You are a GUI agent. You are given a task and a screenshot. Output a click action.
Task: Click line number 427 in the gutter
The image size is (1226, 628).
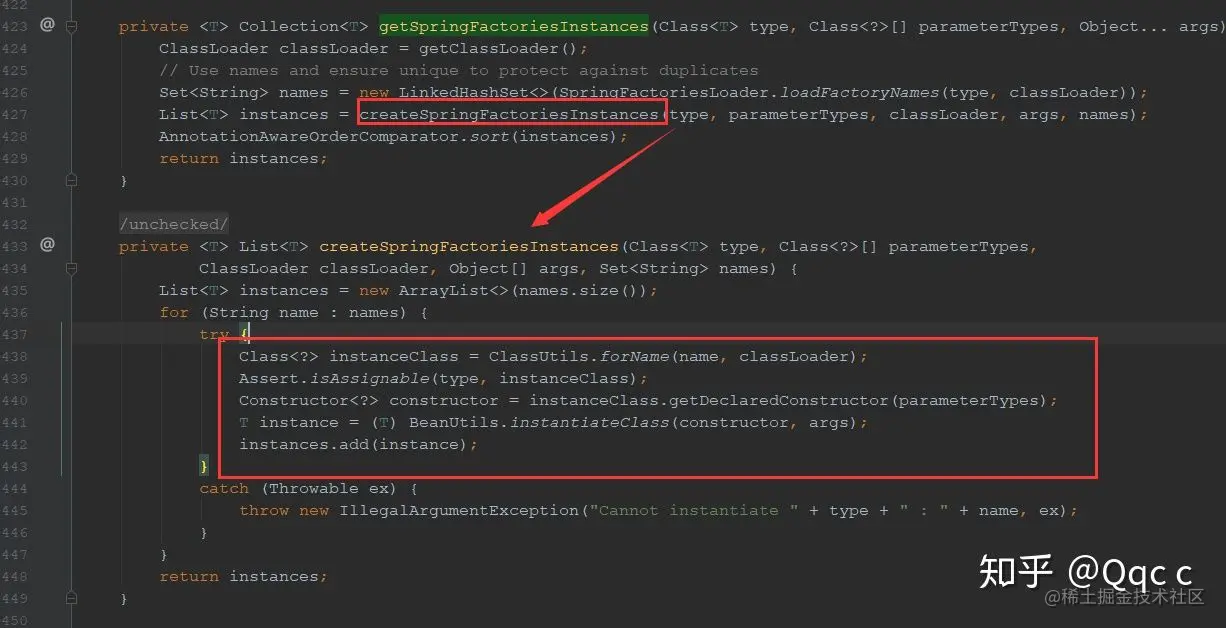(14, 114)
